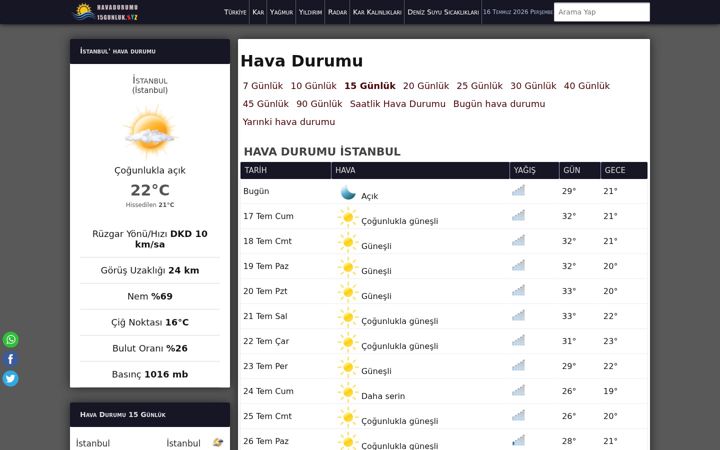Click the HAVA DURUMU İSTANBUL heading

322,152
